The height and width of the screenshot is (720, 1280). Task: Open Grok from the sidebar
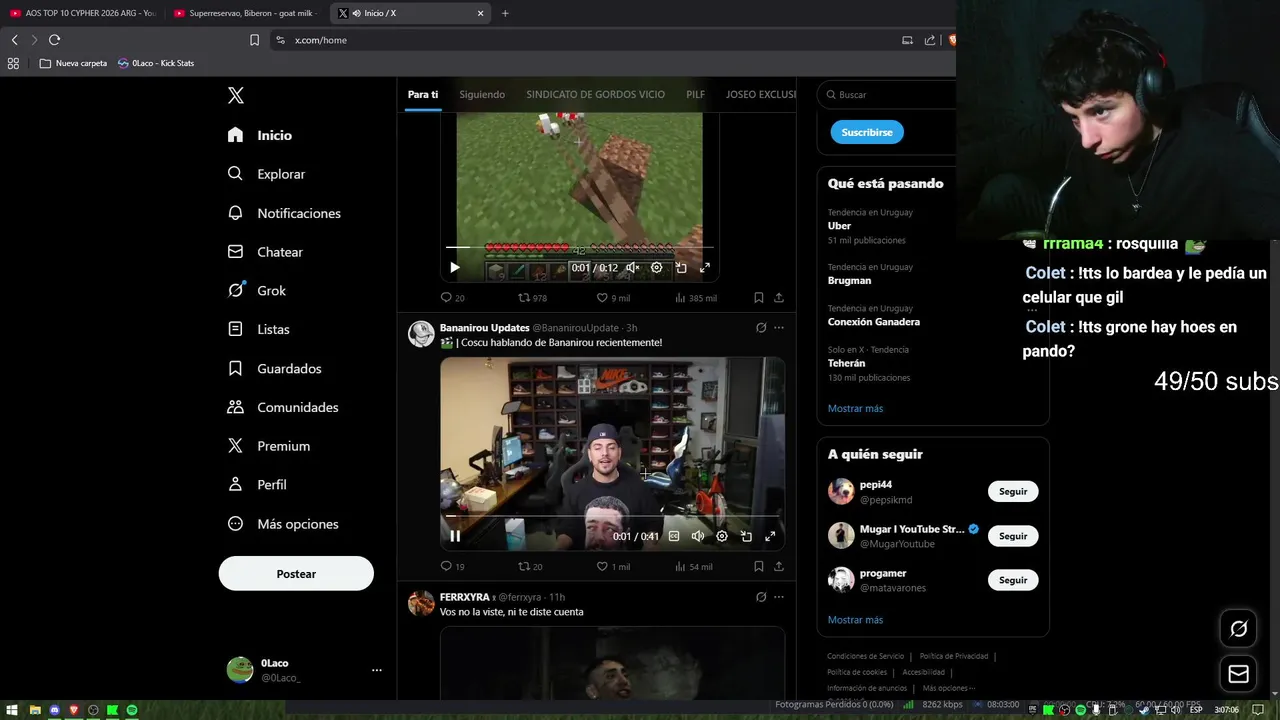(256, 290)
